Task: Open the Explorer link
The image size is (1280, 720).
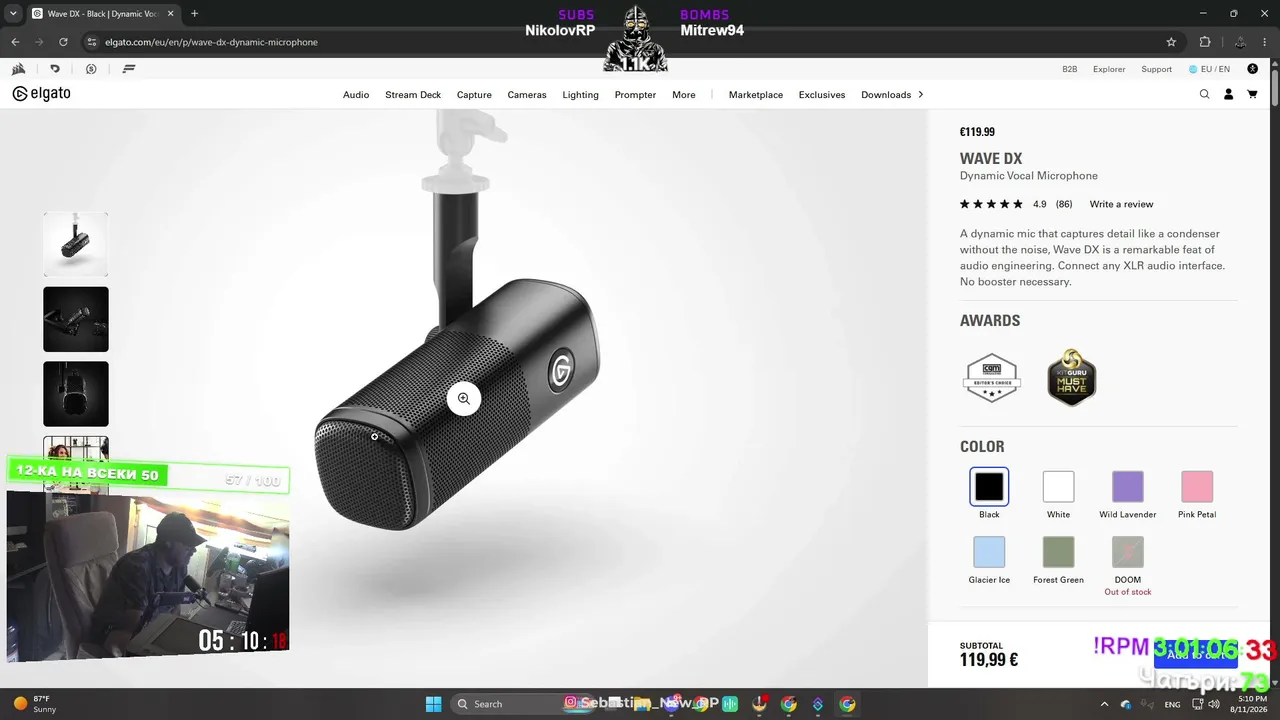Action: [1109, 69]
